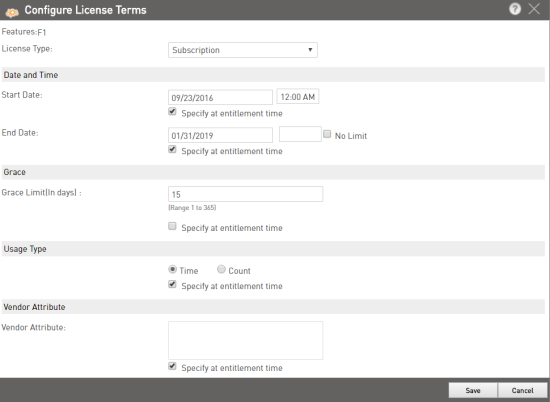Uncheck Start Date specify at entitlement time
The height and width of the screenshot is (402, 550).
(x=172, y=112)
